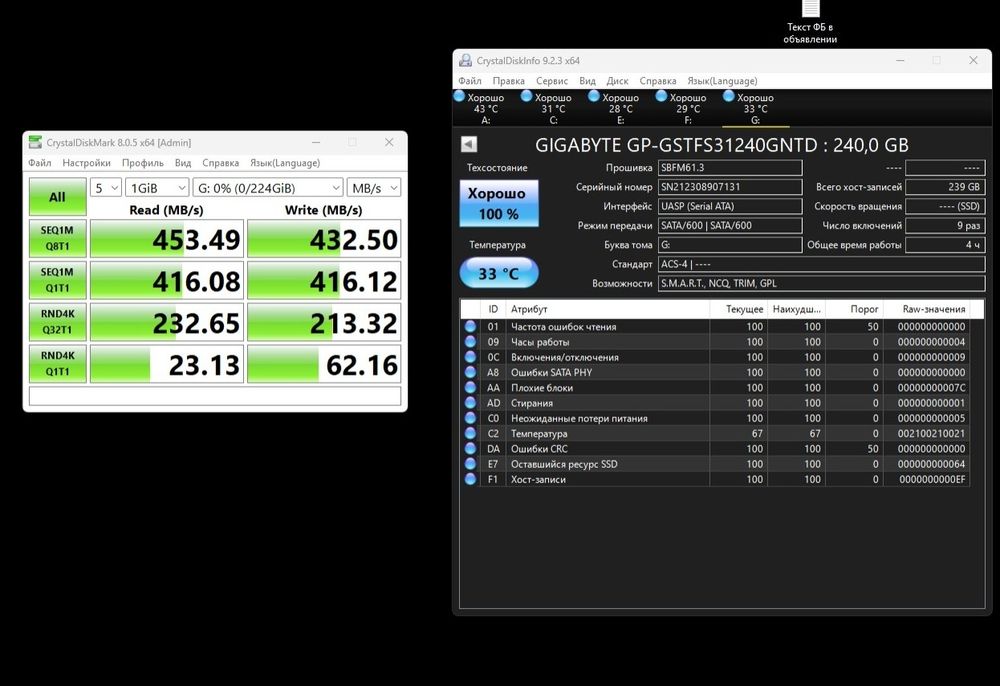Click the blue status dot for attribute C0
1000x686 pixels.
(471, 418)
